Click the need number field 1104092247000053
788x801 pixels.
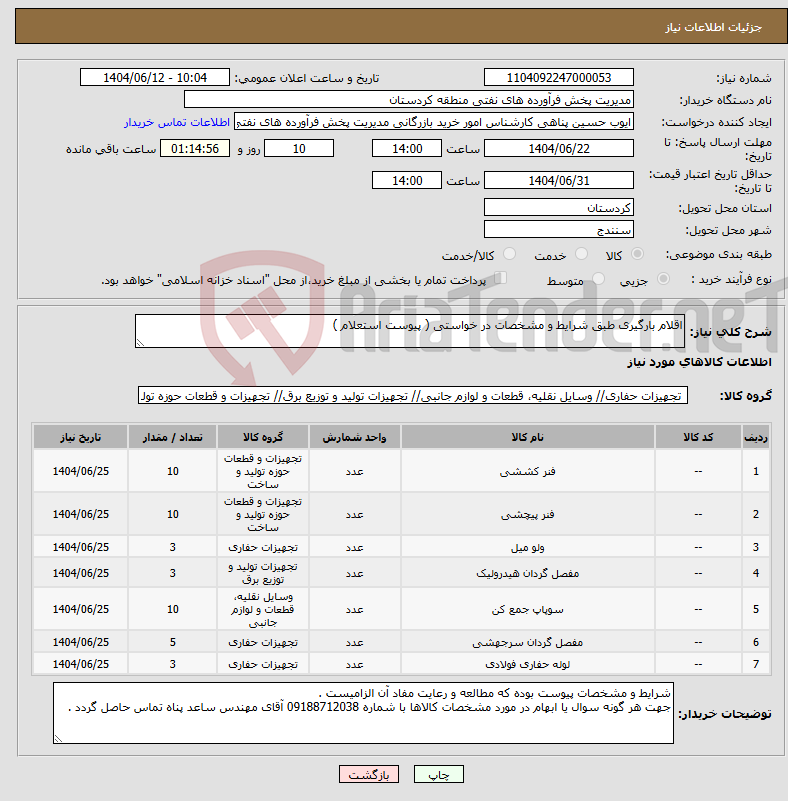(559, 78)
